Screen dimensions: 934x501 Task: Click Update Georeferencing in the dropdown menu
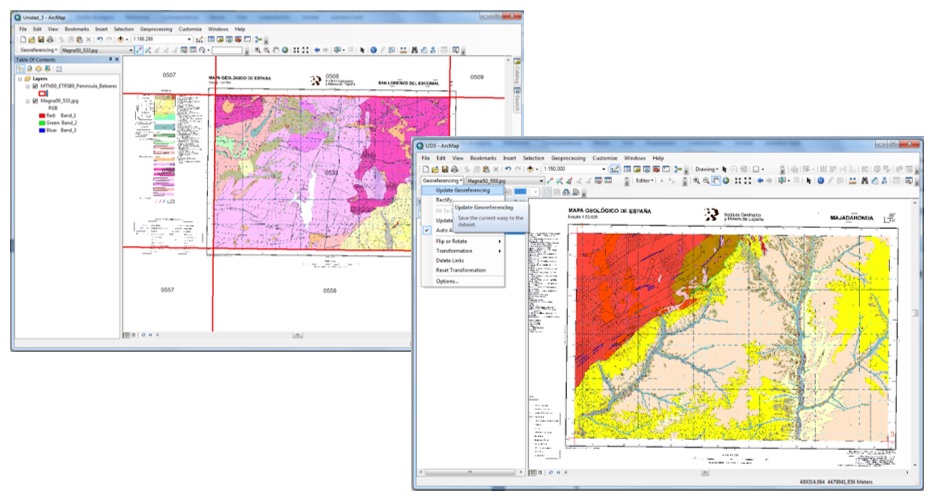[460, 190]
